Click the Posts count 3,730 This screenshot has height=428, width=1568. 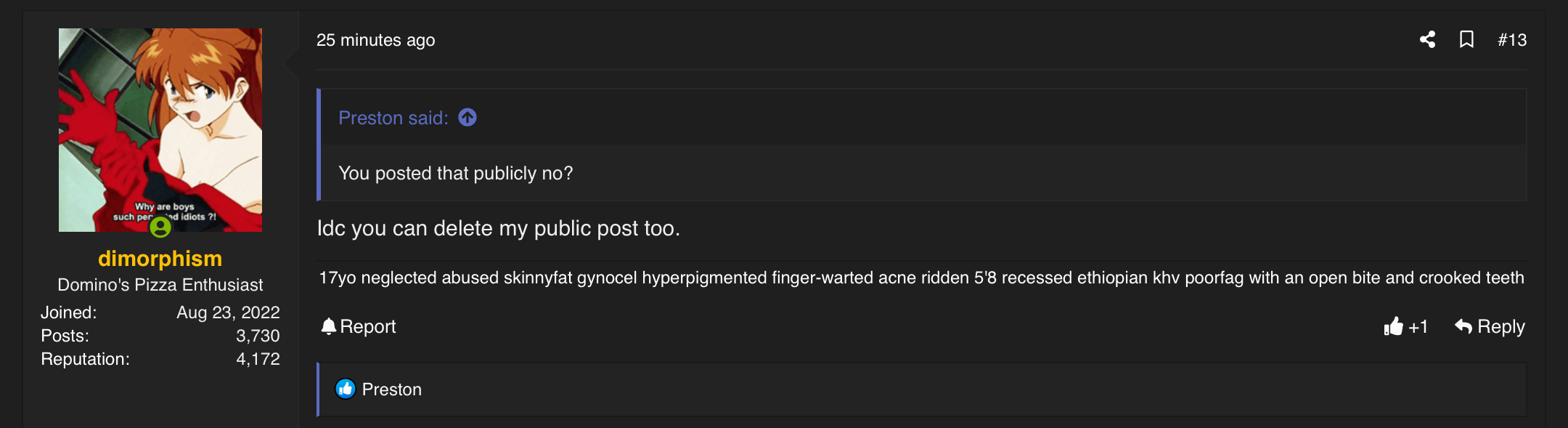[257, 336]
